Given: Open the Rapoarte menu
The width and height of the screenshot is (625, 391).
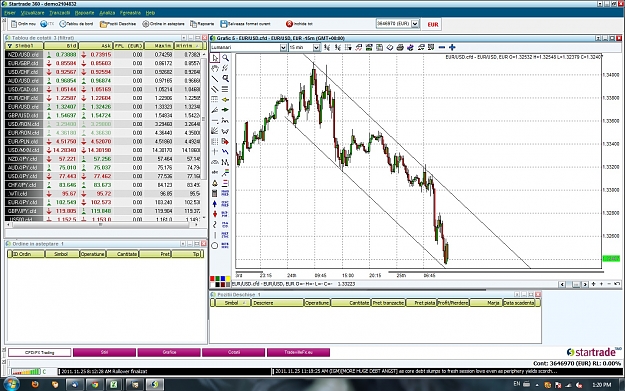Looking at the screenshot, I should pyautogui.click(x=85, y=13).
